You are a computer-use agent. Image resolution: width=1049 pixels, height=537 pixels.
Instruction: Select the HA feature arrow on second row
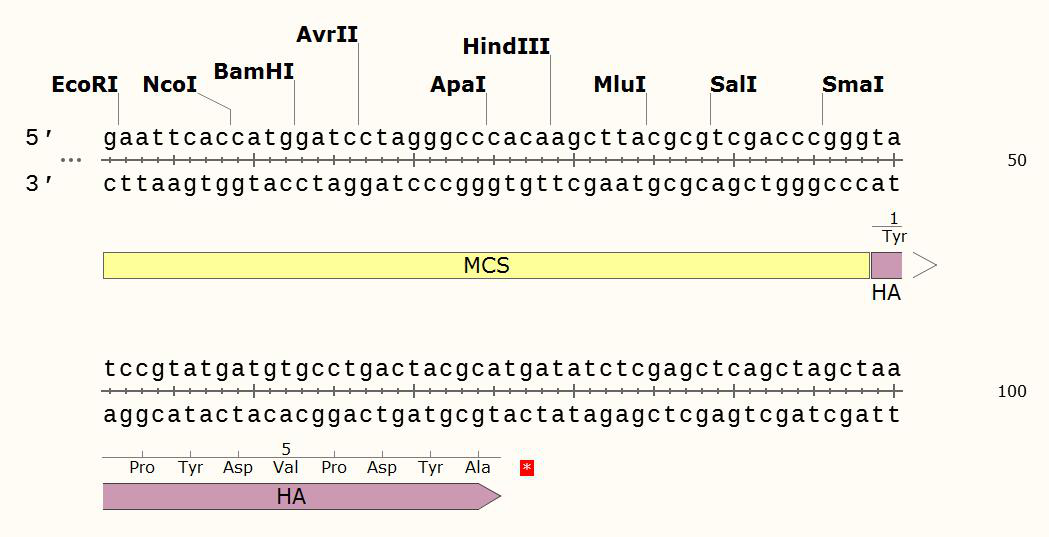pos(300,497)
